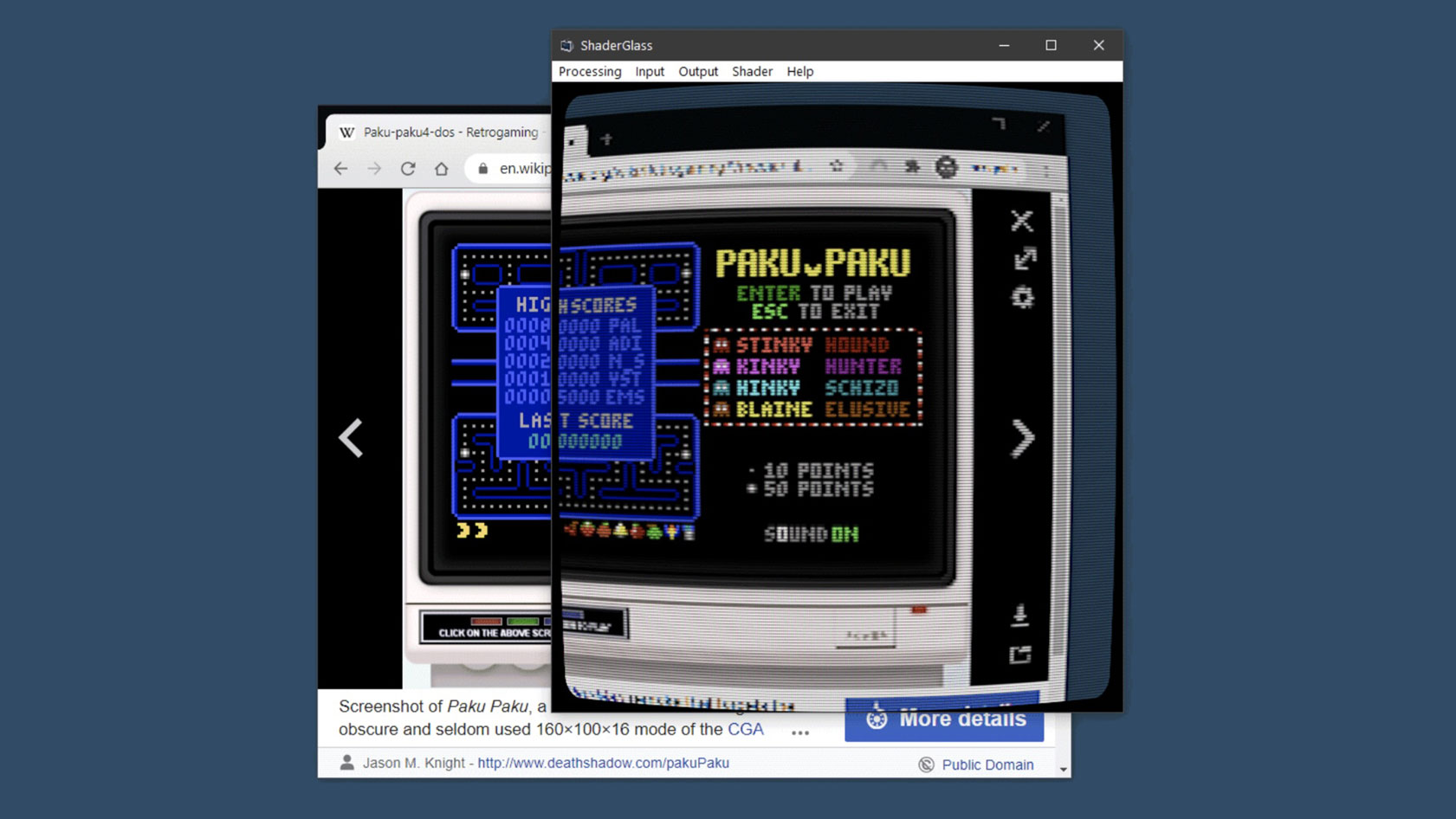Open the Processing menu in ShaderGlass
The image size is (1456, 819).
(590, 72)
